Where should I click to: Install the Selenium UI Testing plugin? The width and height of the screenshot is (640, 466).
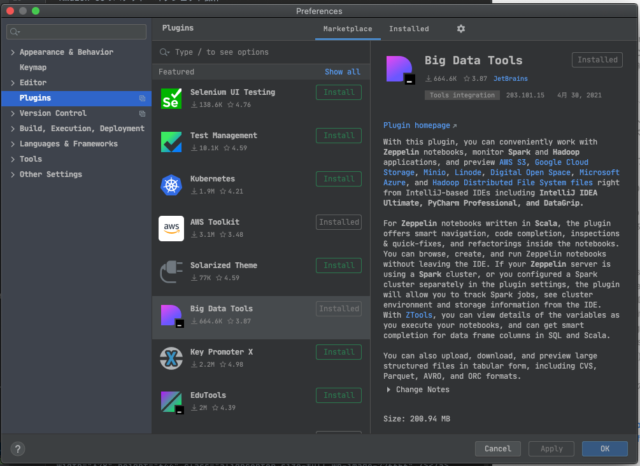[339, 92]
